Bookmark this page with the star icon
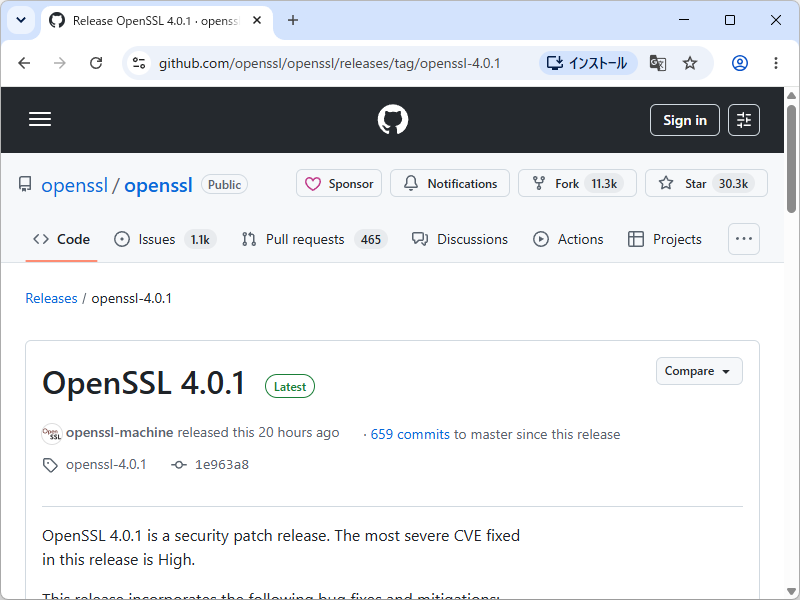 pyautogui.click(x=690, y=63)
